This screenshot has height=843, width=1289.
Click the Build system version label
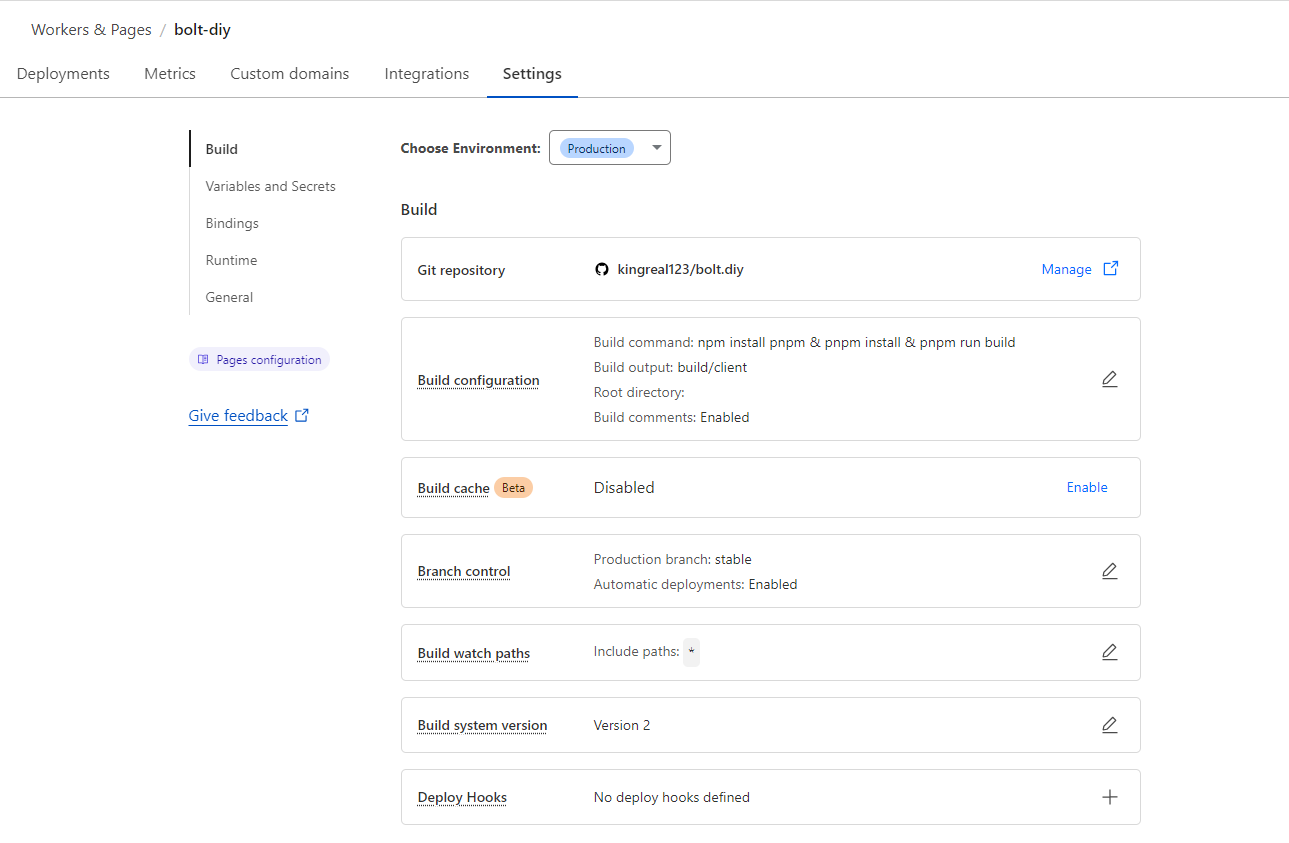(482, 725)
